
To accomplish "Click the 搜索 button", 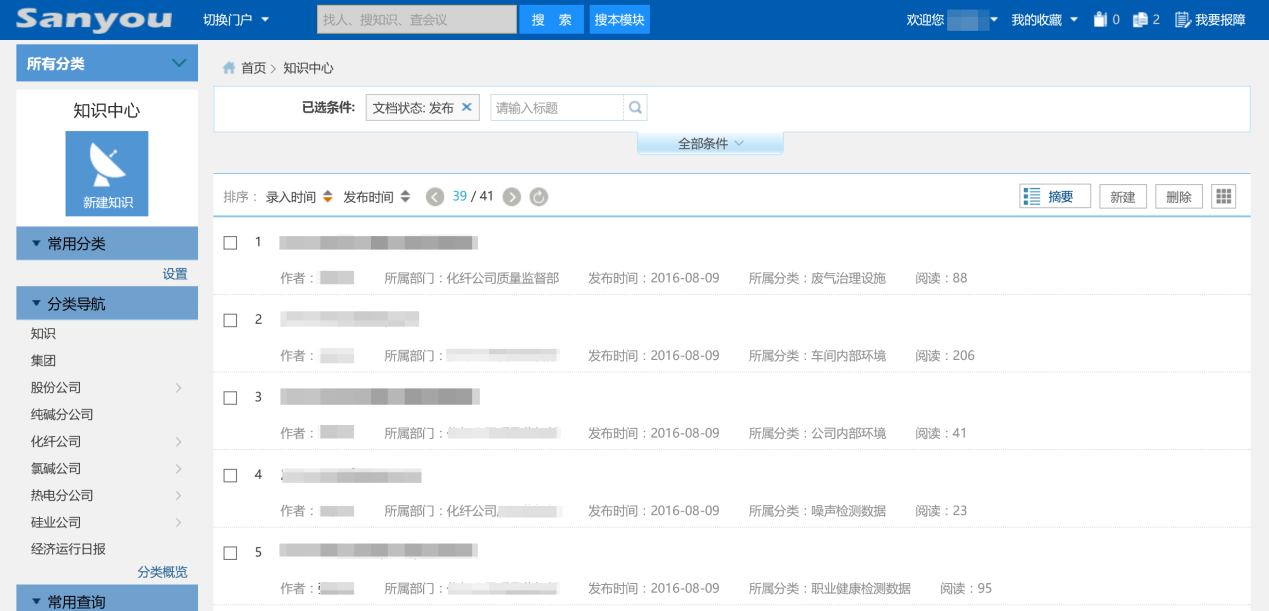I will tap(551, 20).
